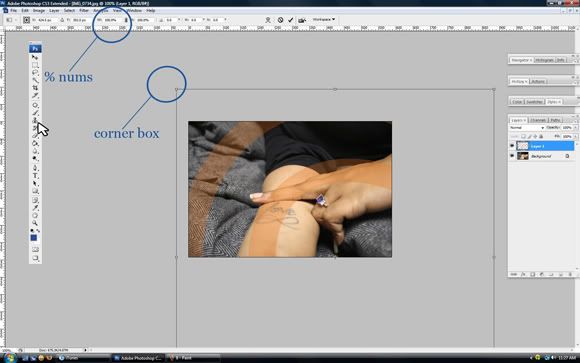Open the Workspace dropdown
The image size is (580, 363).
324,19
